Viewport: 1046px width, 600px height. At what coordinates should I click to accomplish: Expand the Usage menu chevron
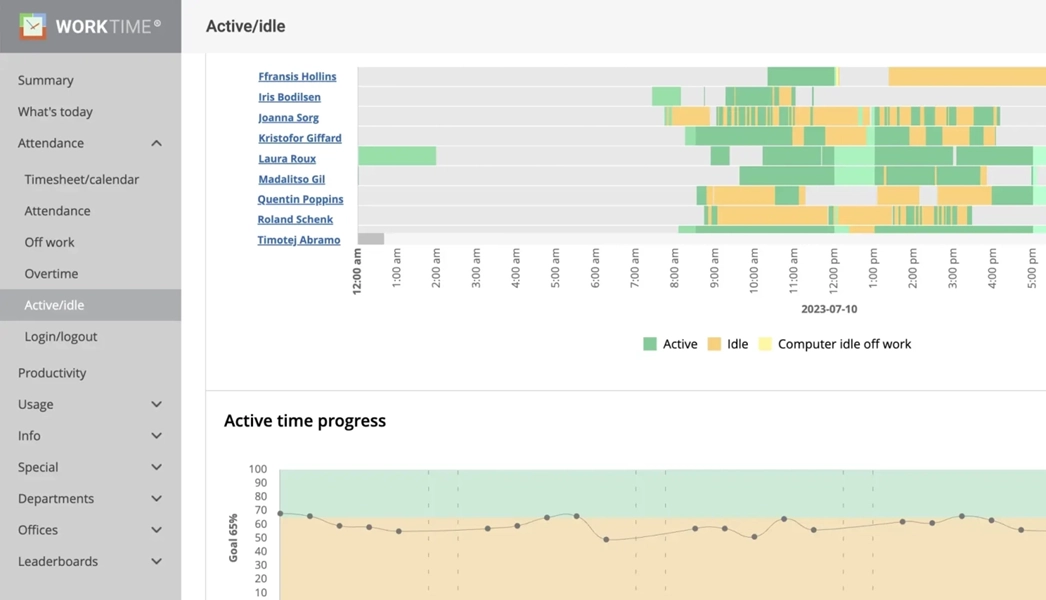tap(156, 405)
